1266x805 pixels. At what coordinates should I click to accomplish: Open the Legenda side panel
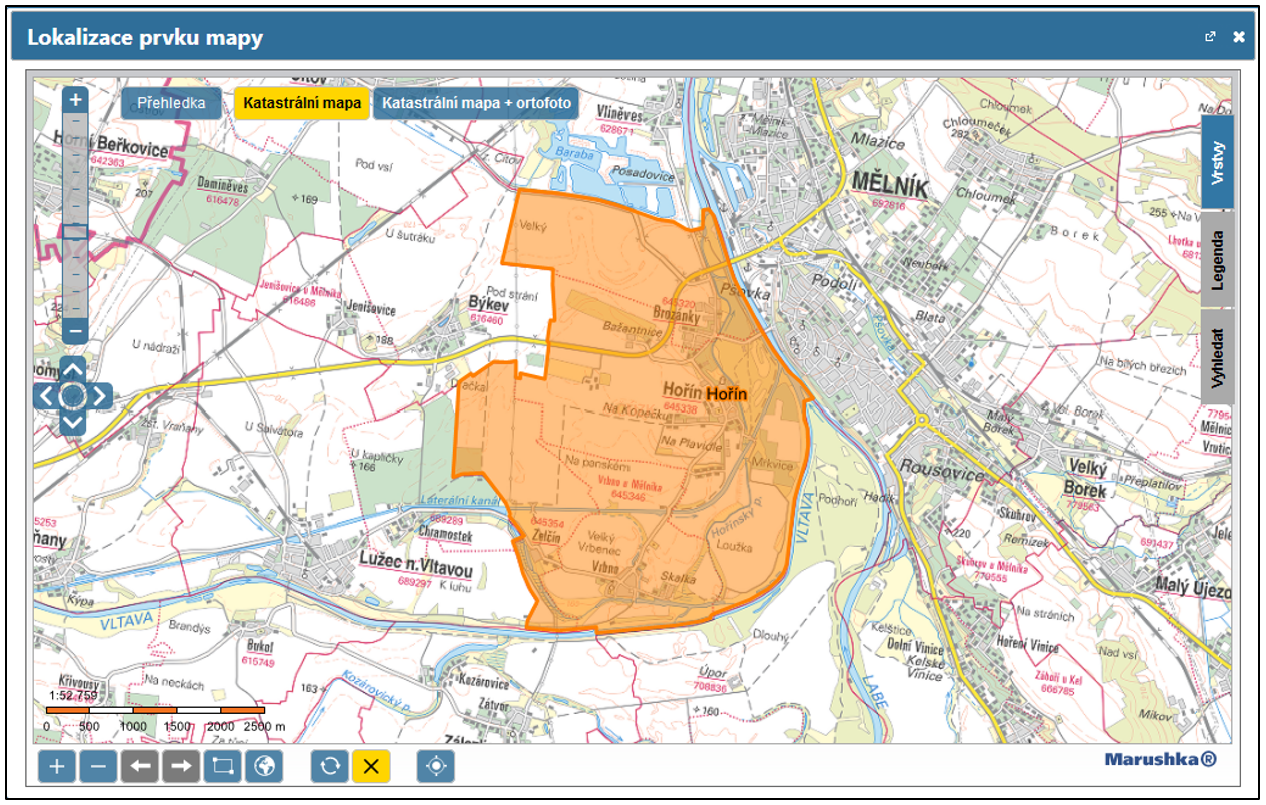(x=1217, y=259)
